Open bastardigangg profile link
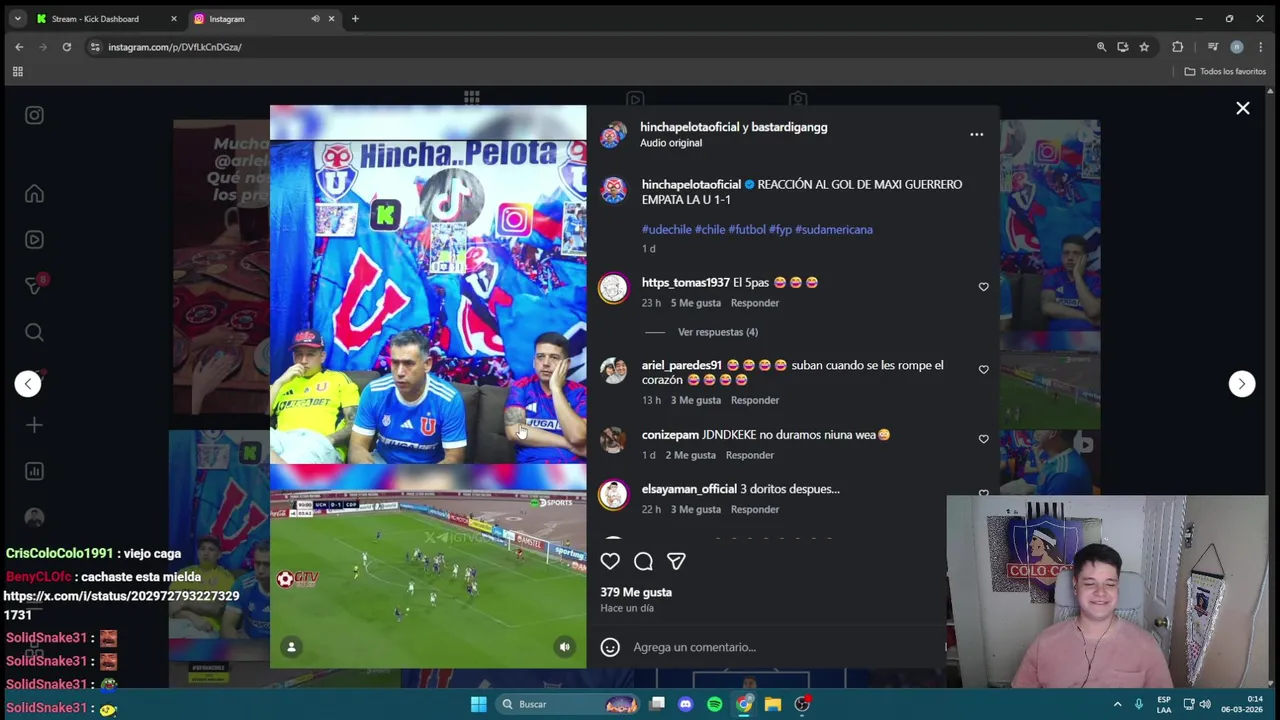 tap(789, 127)
